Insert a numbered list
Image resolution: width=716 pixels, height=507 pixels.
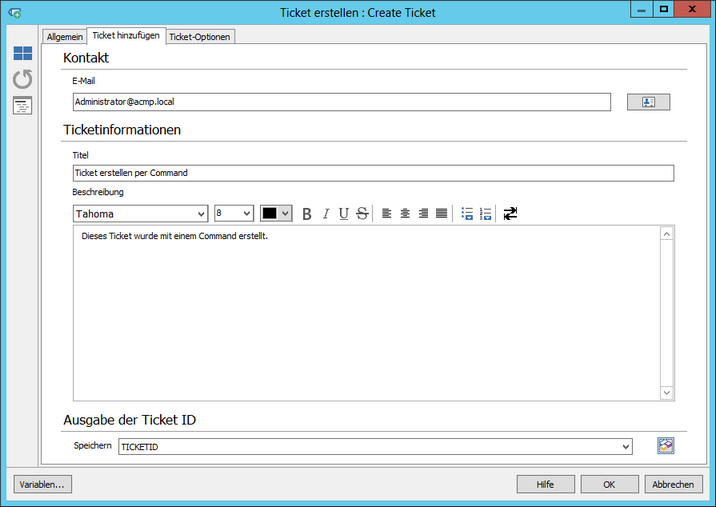point(485,214)
